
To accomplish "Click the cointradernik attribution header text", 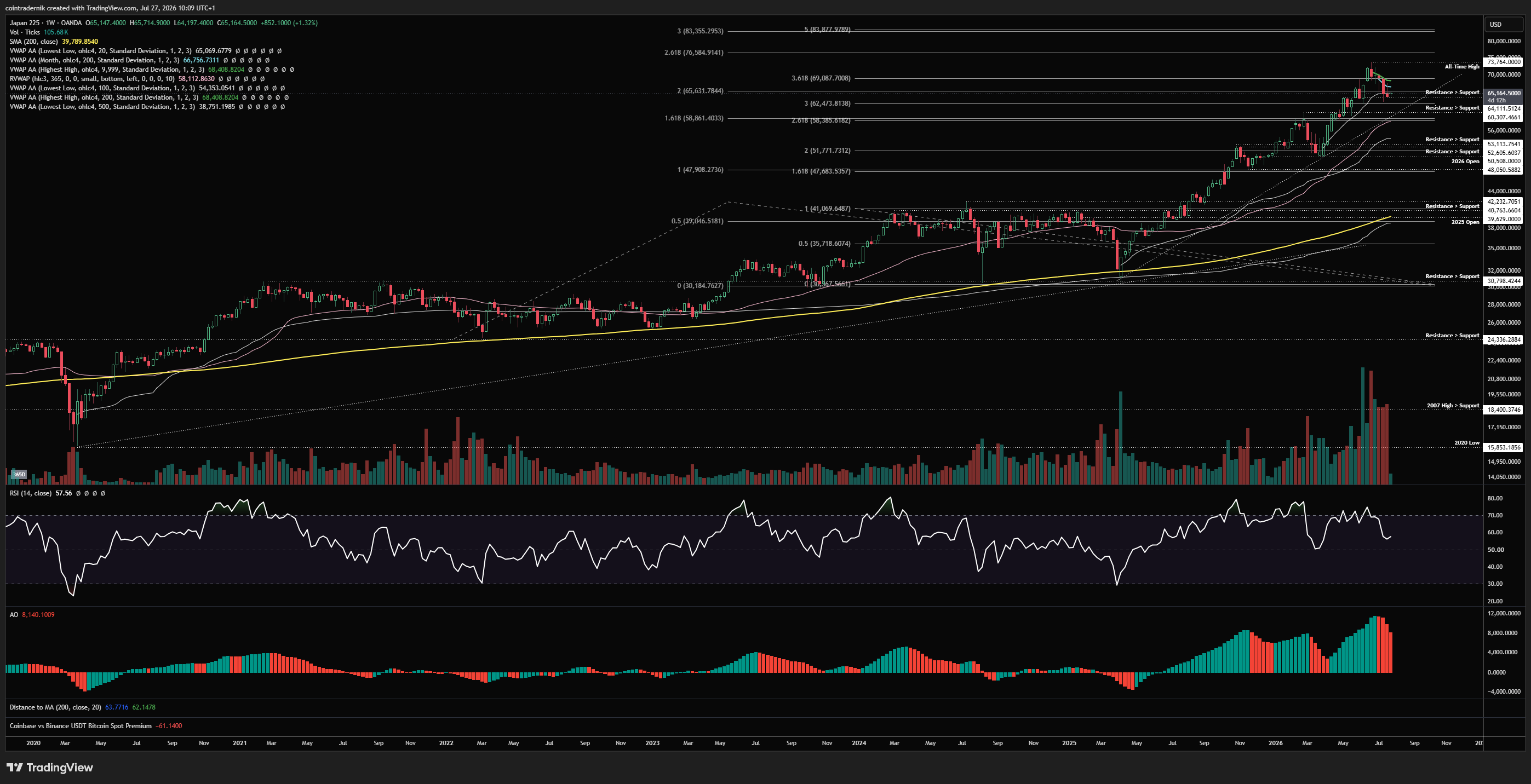I will [110, 8].
